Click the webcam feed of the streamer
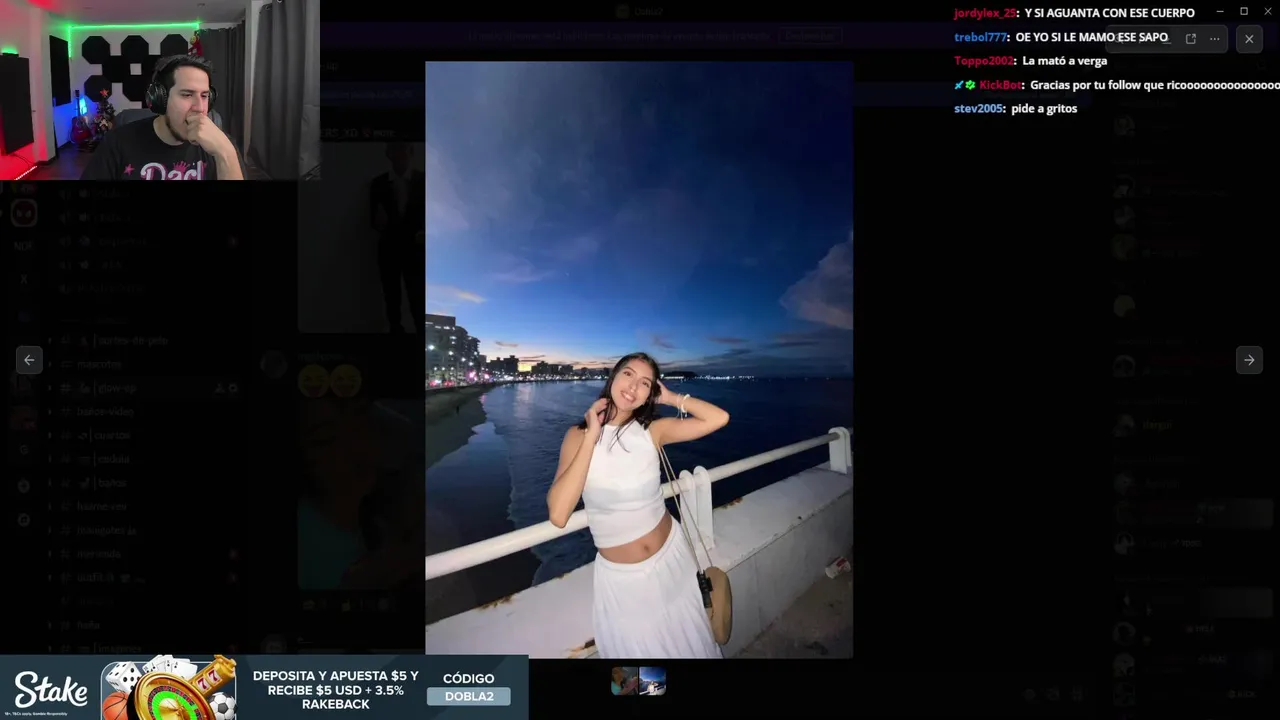Image resolution: width=1280 pixels, height=720 pixels. 160,90
